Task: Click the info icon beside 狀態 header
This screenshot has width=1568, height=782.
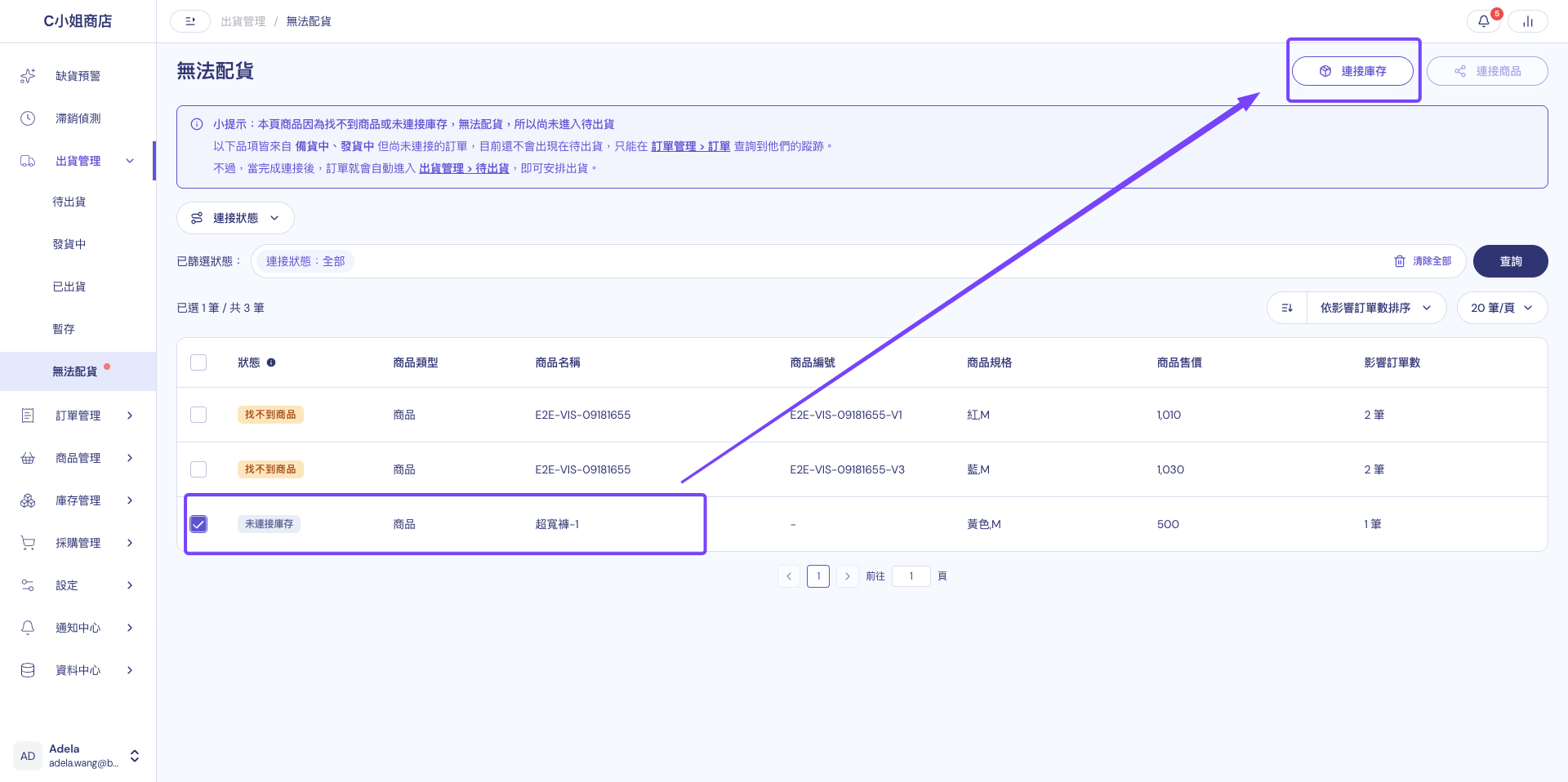Action: tap(271, 362)
